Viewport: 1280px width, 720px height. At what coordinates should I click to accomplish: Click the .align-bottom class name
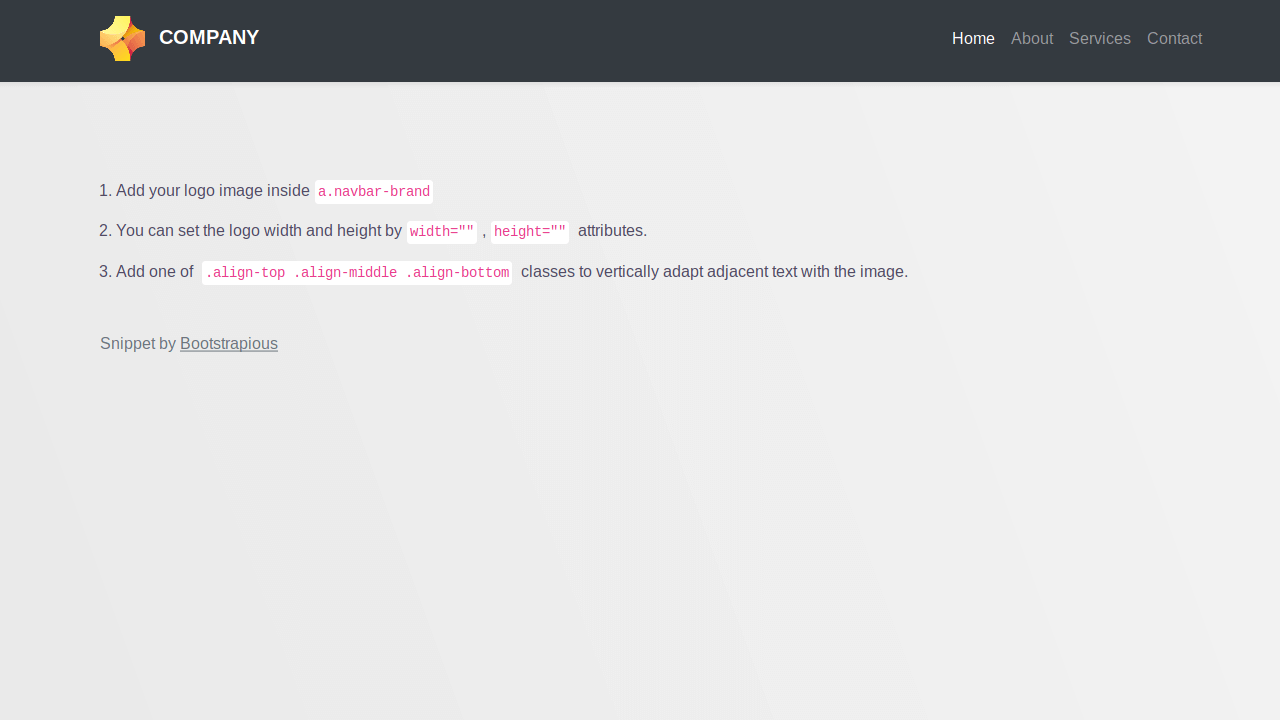coord(457,273)
